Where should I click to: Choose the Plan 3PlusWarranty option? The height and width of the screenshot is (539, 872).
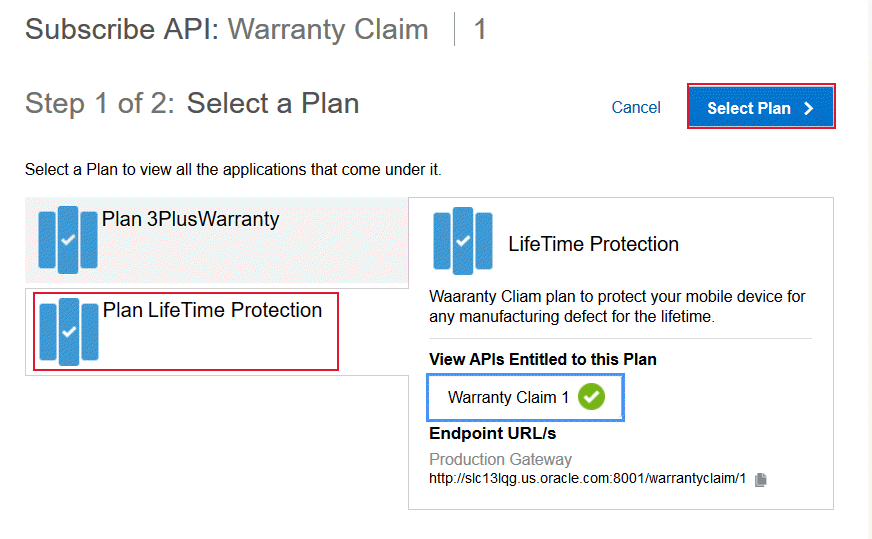(190, 220)
